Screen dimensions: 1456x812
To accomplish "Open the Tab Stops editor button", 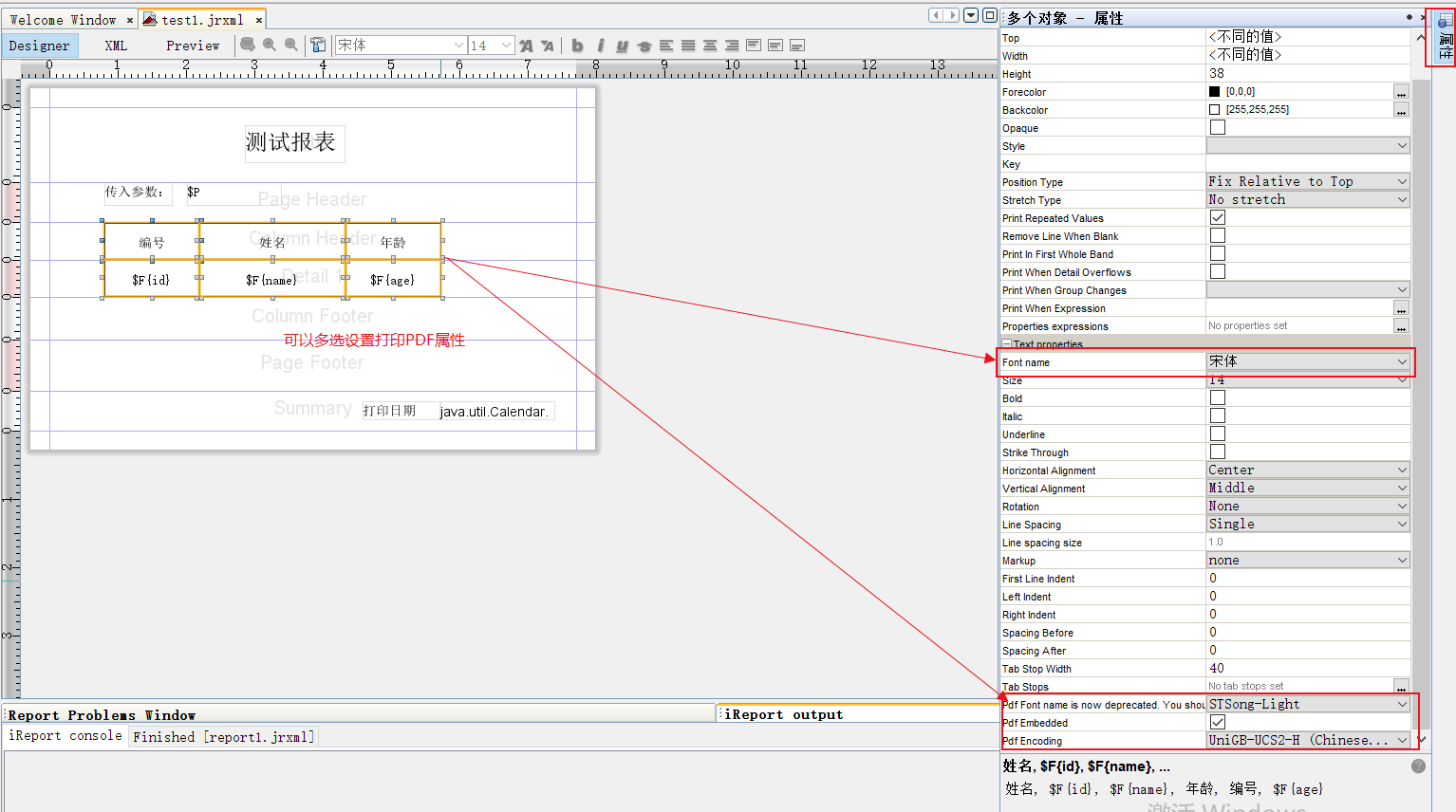I will click(x=1401, y=687).
